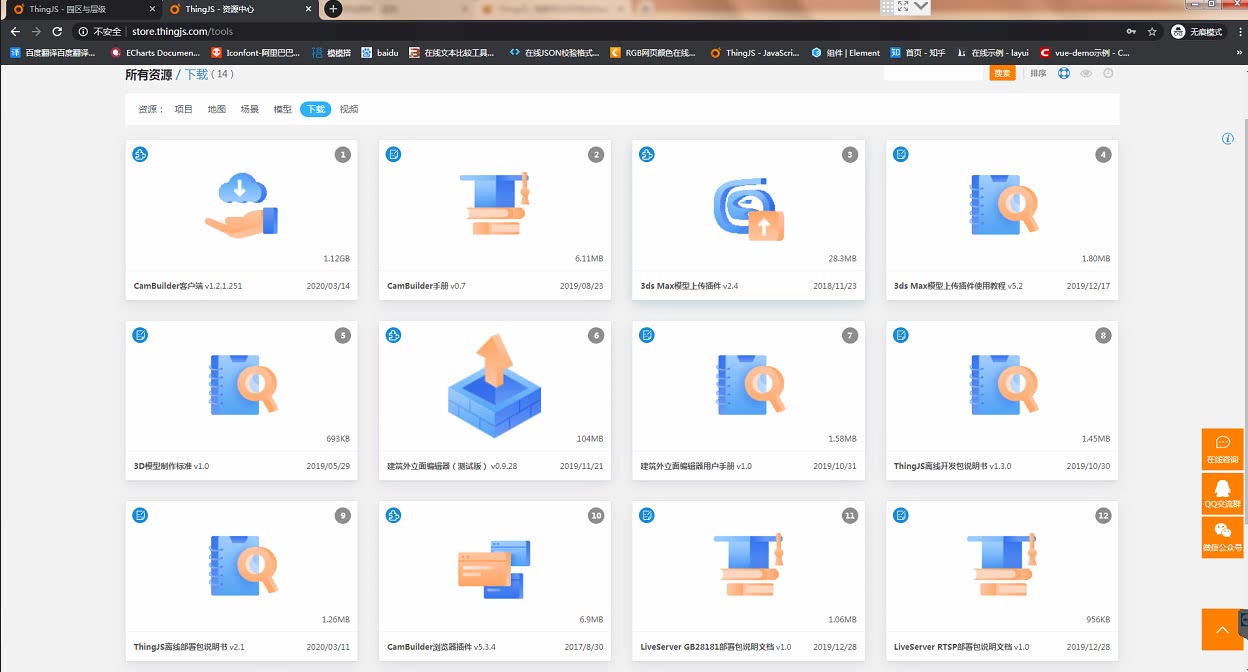Select the 模型 filter option
The width and height of the screenshot is (1248, 672).
click(x=282, y=109)
